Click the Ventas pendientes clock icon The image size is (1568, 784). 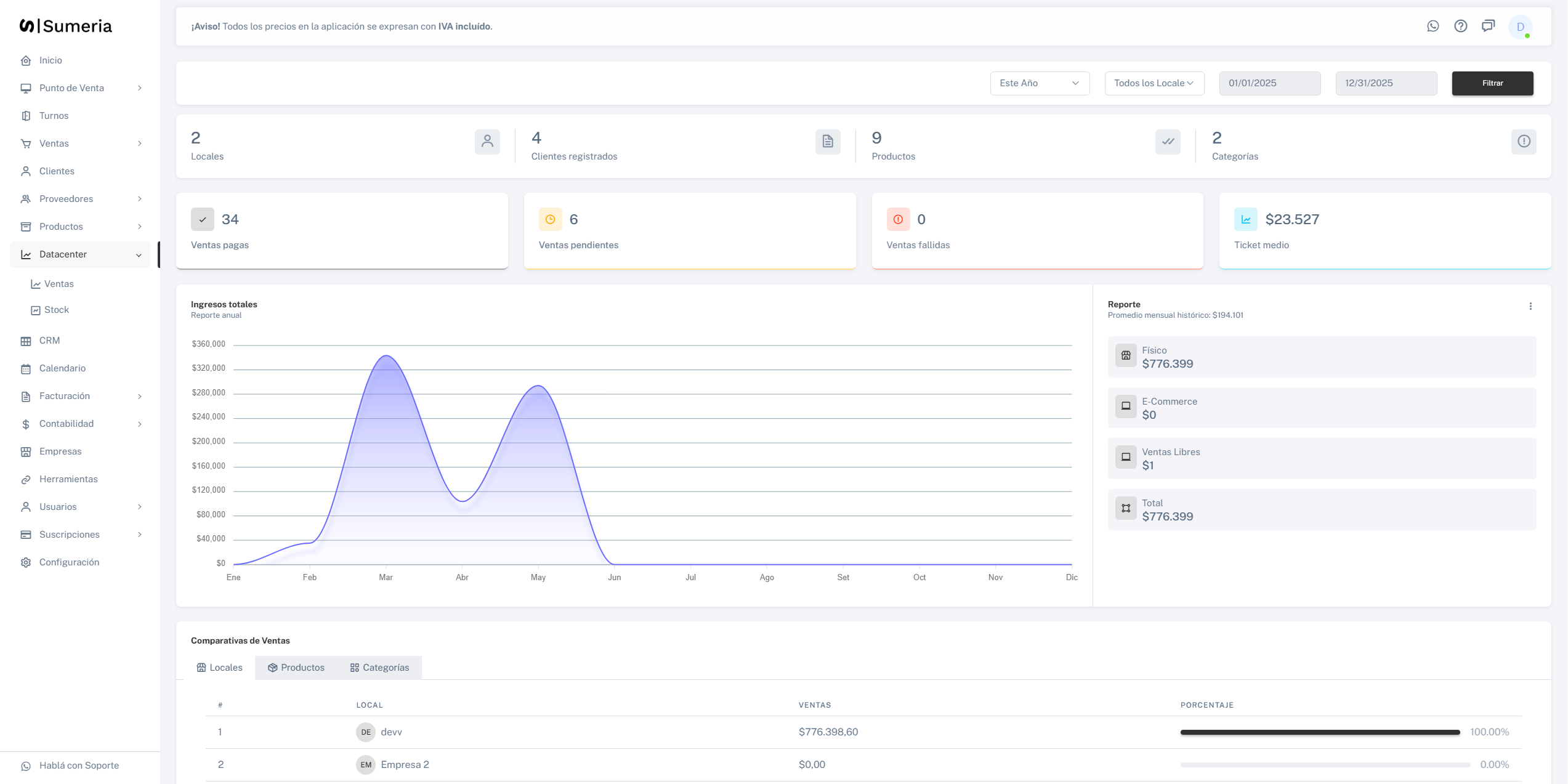550,219
